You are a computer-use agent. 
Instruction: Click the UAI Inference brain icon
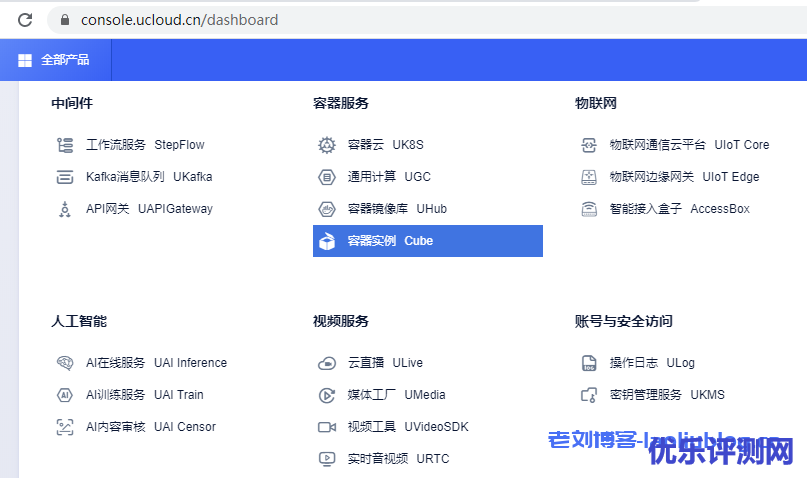click(x=65, y=363)
